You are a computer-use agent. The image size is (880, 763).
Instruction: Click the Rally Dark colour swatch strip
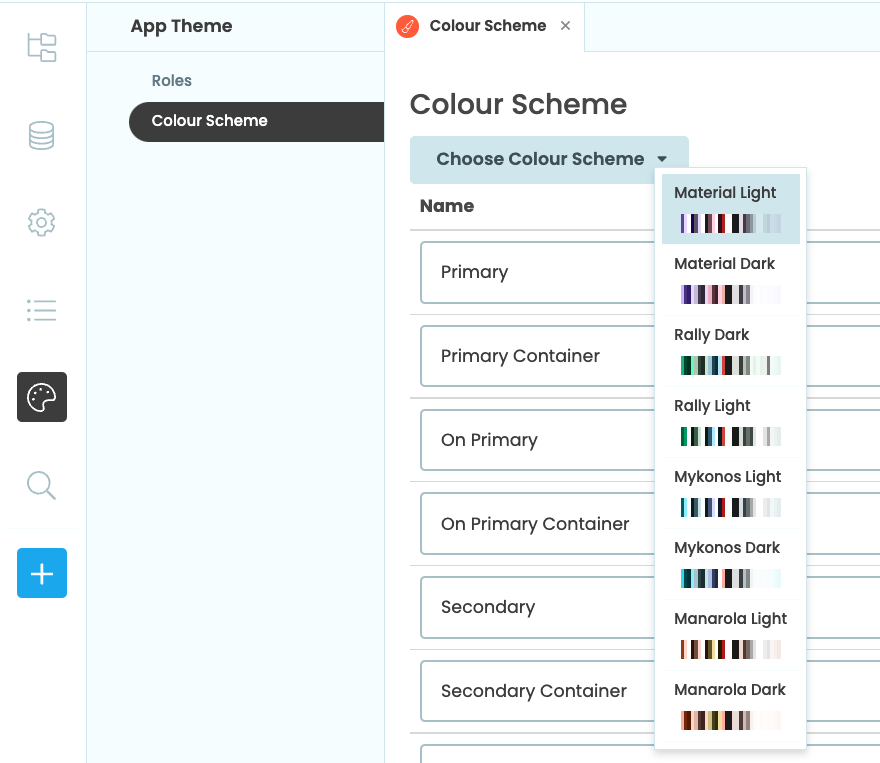click(x=730, y=365)
